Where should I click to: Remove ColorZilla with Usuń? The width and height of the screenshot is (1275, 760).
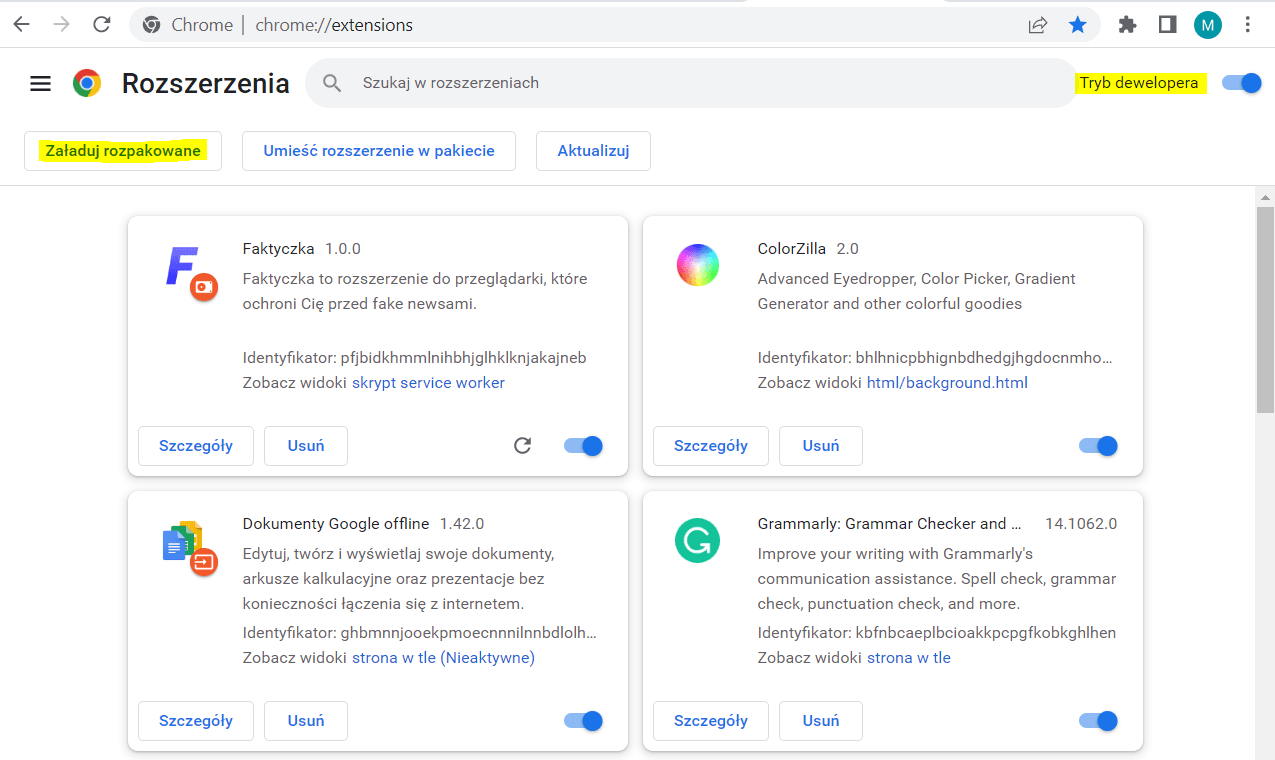coord(821,446)
